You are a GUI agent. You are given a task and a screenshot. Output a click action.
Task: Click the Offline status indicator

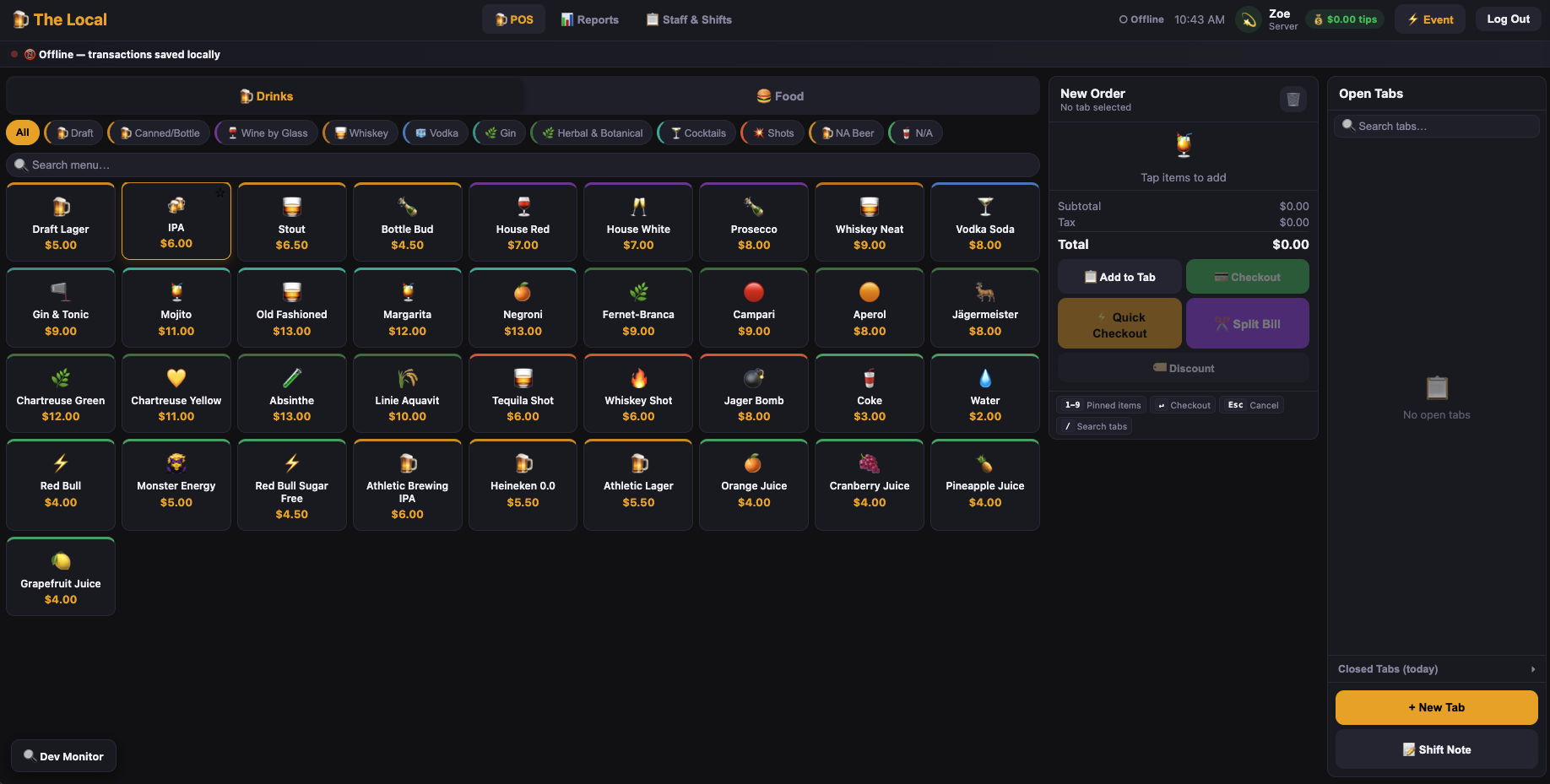pos(1141,19)
